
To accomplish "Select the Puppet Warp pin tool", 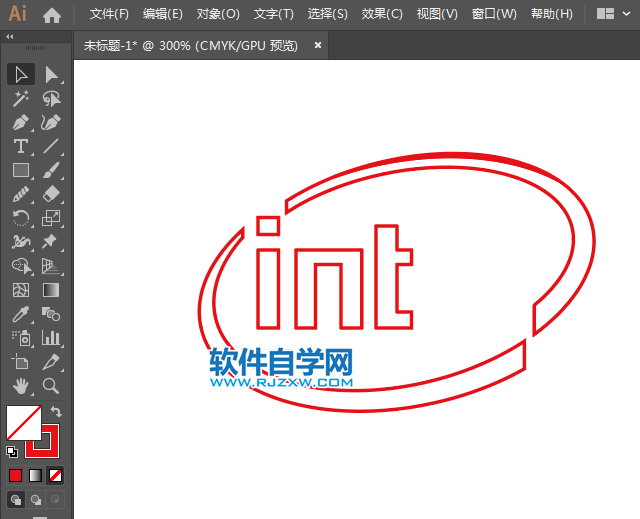I will pos(51,242).
